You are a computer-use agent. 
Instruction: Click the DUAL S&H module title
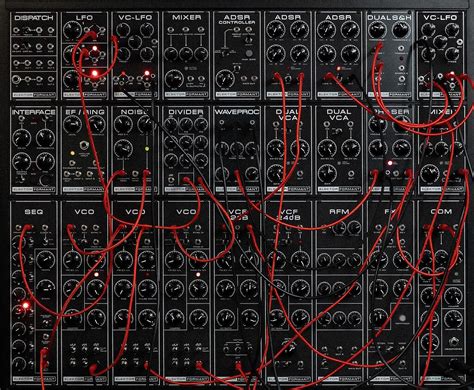click(389, 17)
